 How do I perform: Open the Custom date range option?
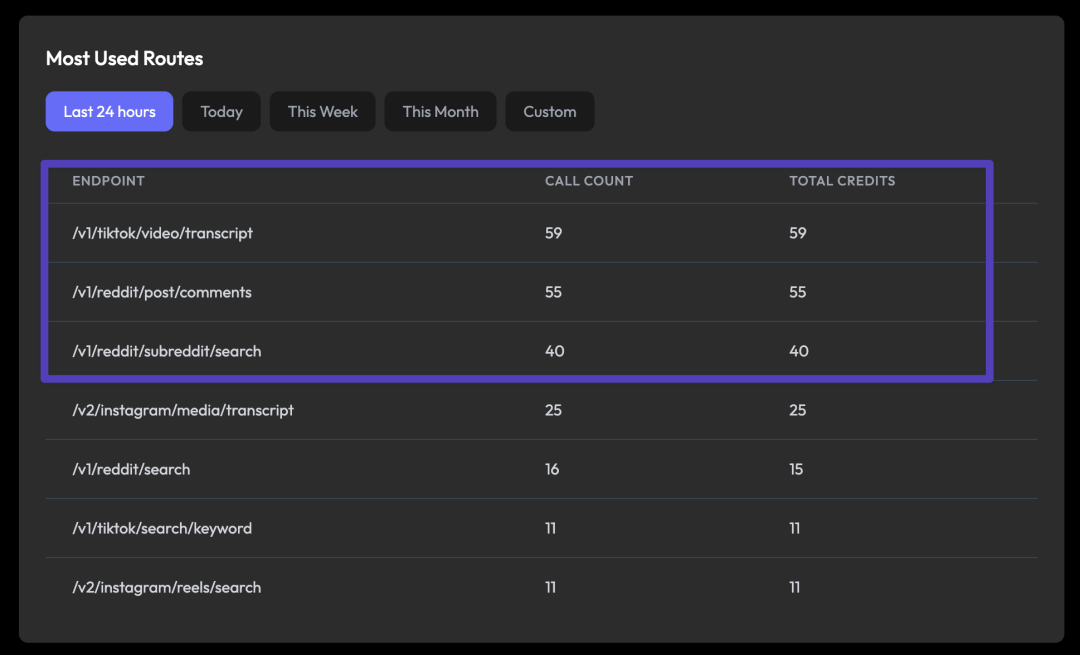tap(549, 111)
